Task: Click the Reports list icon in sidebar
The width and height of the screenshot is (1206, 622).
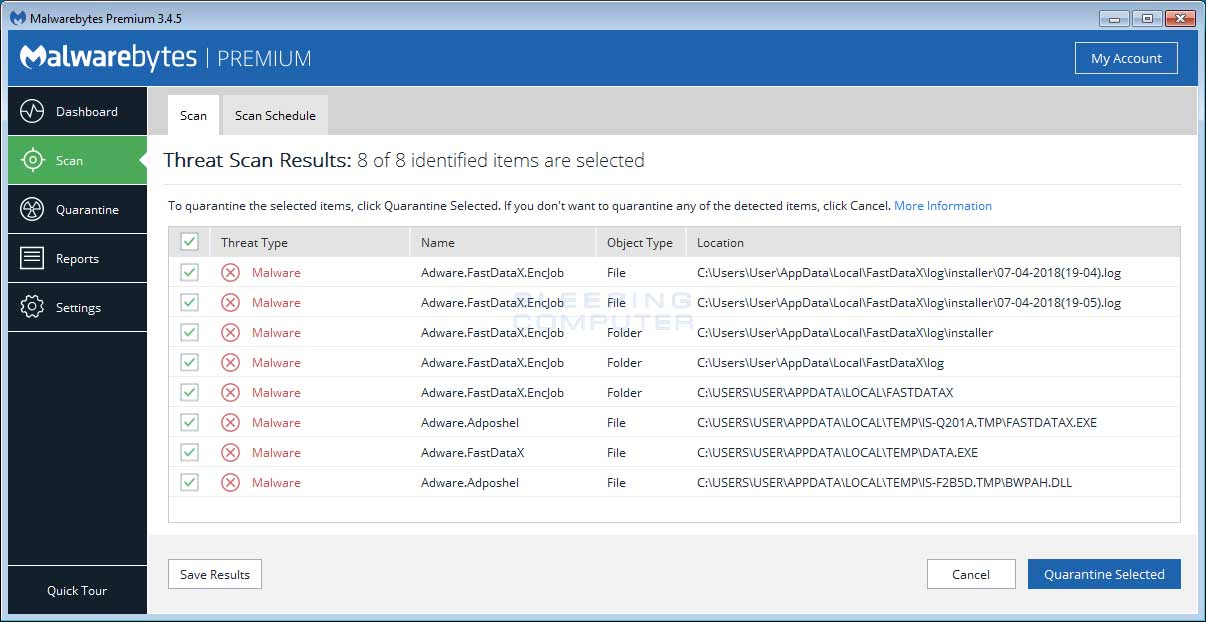Action: pyautogui.click(x=32, y=258)
